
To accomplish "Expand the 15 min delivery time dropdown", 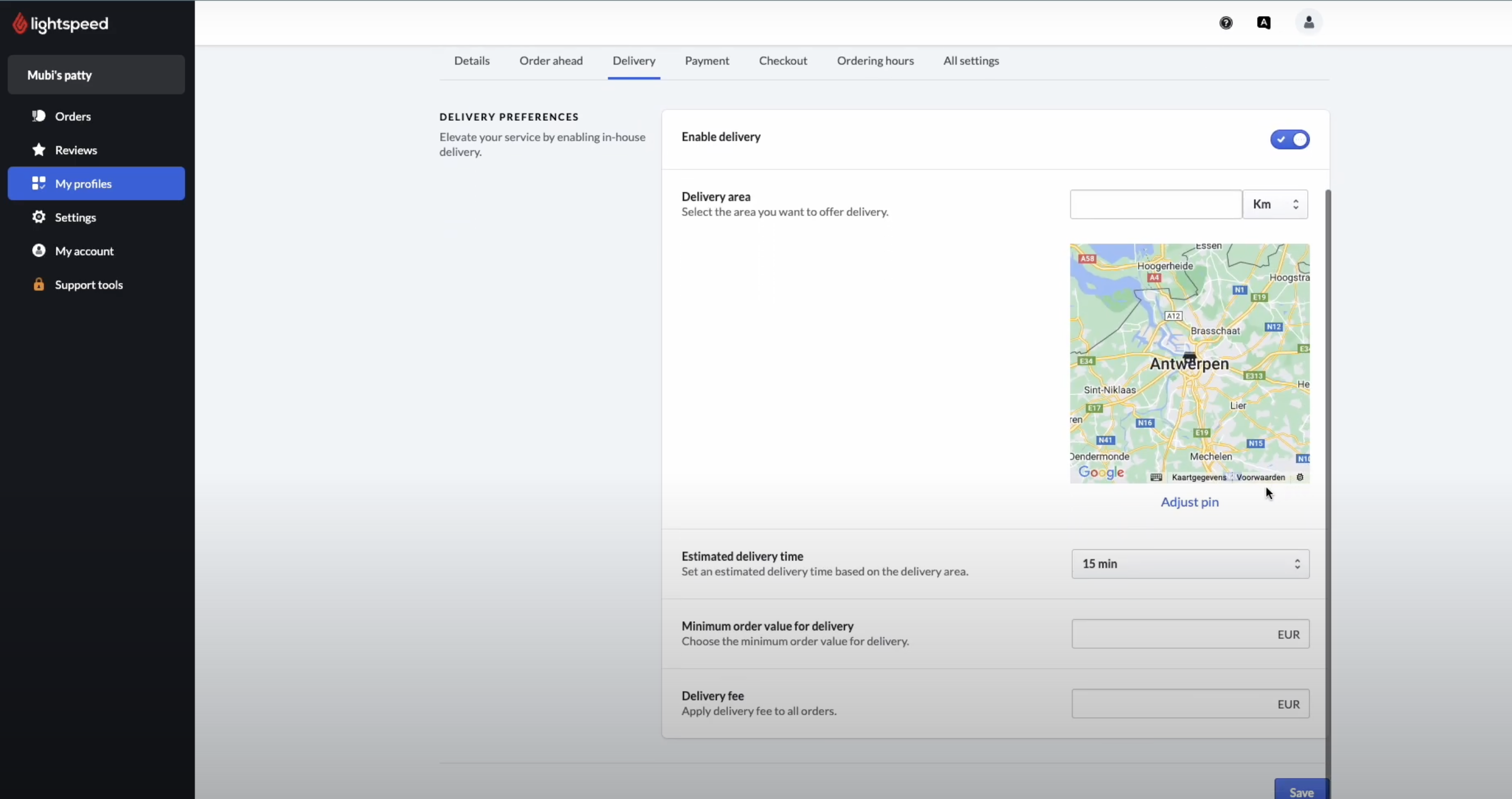I will [1190, 564].
